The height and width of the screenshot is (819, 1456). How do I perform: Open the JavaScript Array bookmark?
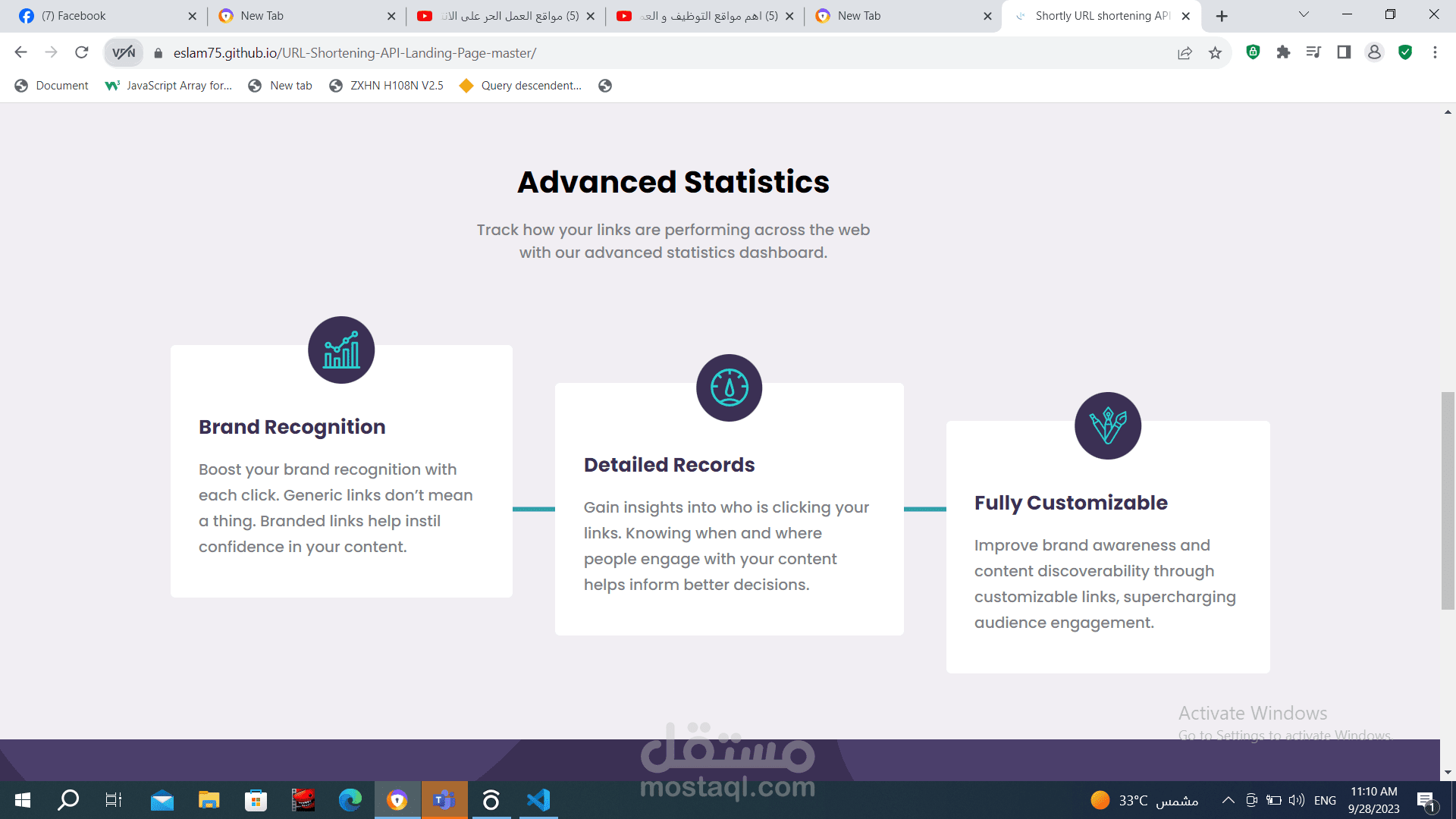coord(170,86)
